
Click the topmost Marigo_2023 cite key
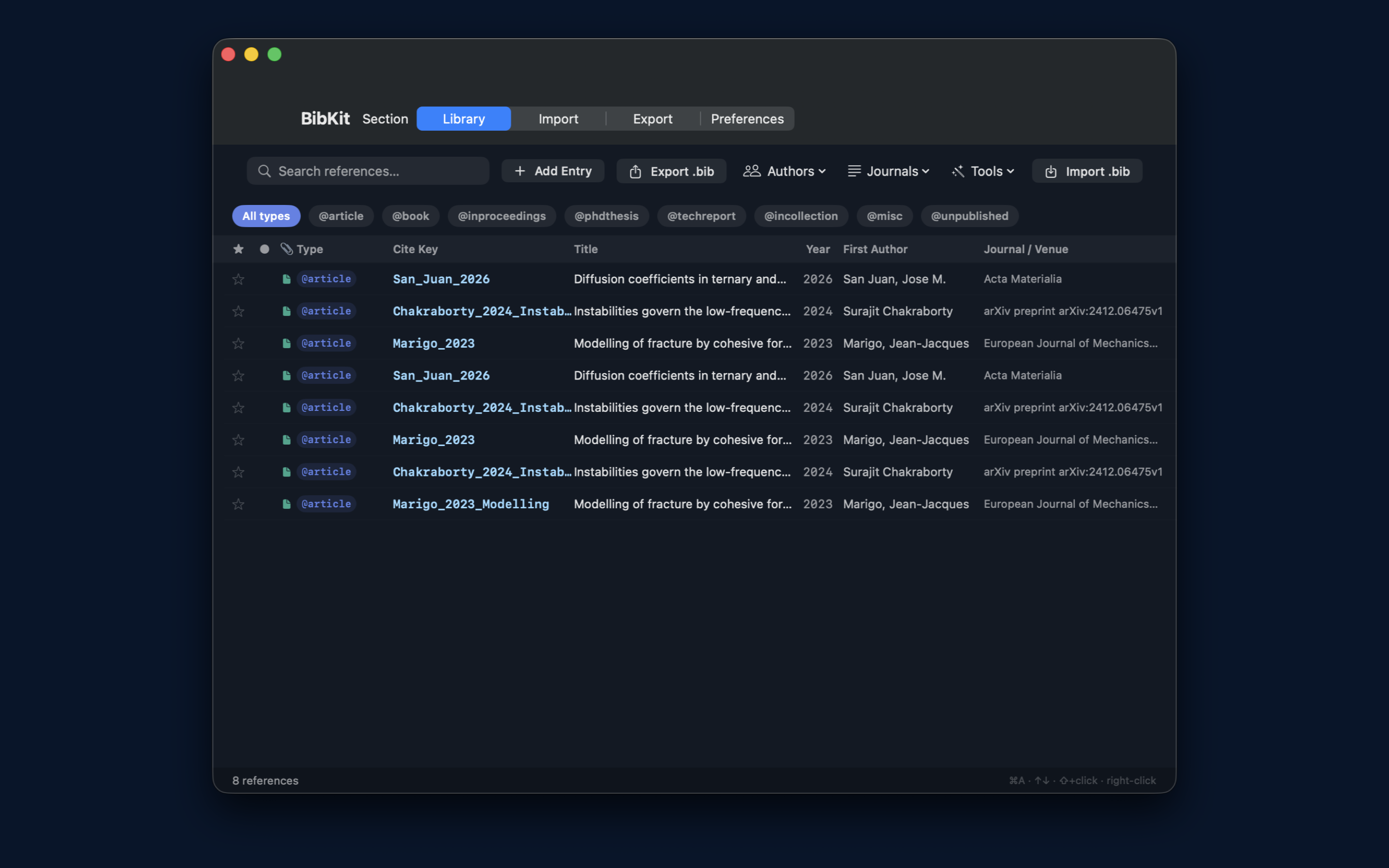pyautogui.click(x=434, y=343)
